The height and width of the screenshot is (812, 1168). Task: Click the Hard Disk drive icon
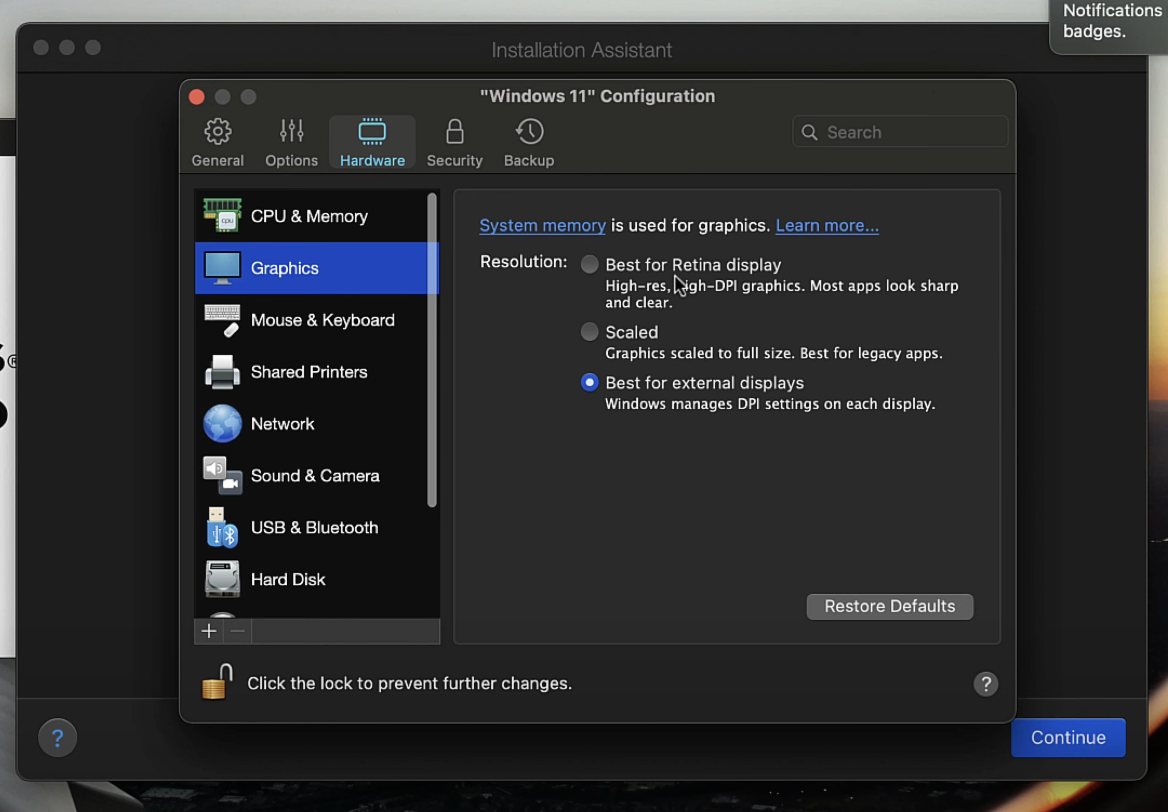222,580
